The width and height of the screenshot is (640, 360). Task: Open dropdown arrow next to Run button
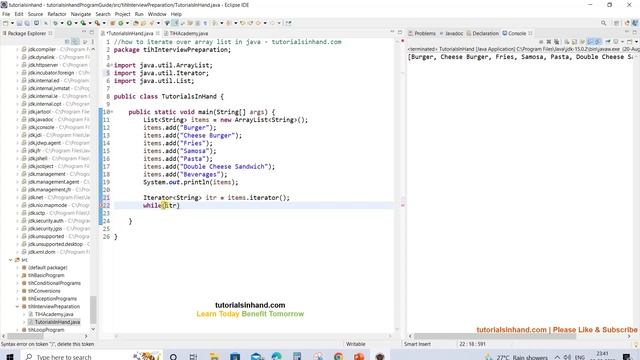coord(76,23)
